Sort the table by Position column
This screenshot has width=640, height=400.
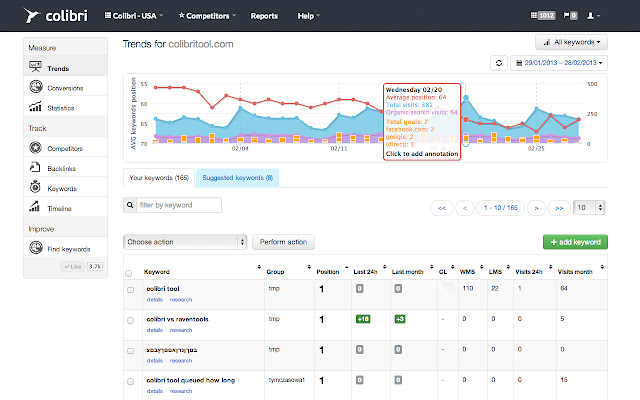coord(328,272)
